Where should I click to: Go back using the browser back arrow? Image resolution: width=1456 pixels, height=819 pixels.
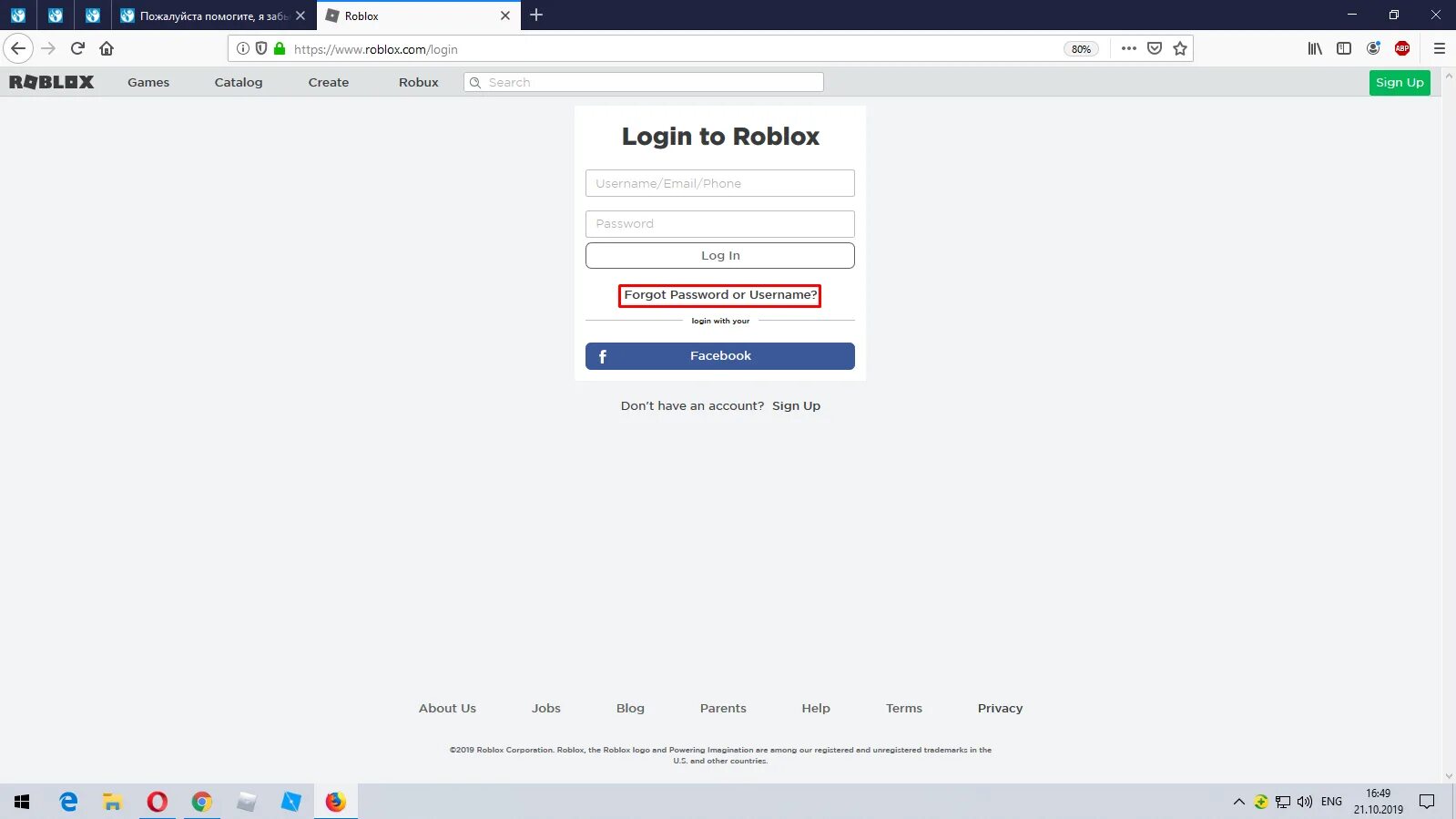pos(18,48)
